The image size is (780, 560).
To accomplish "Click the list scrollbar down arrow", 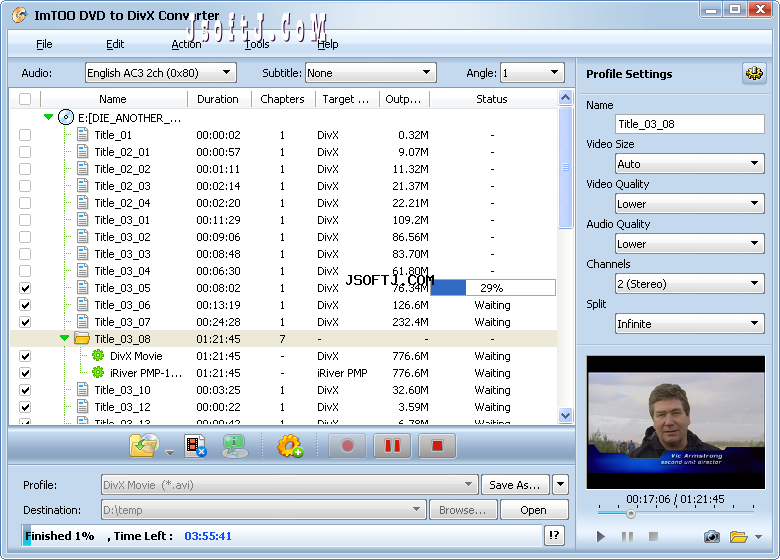I will coord(565,415).
